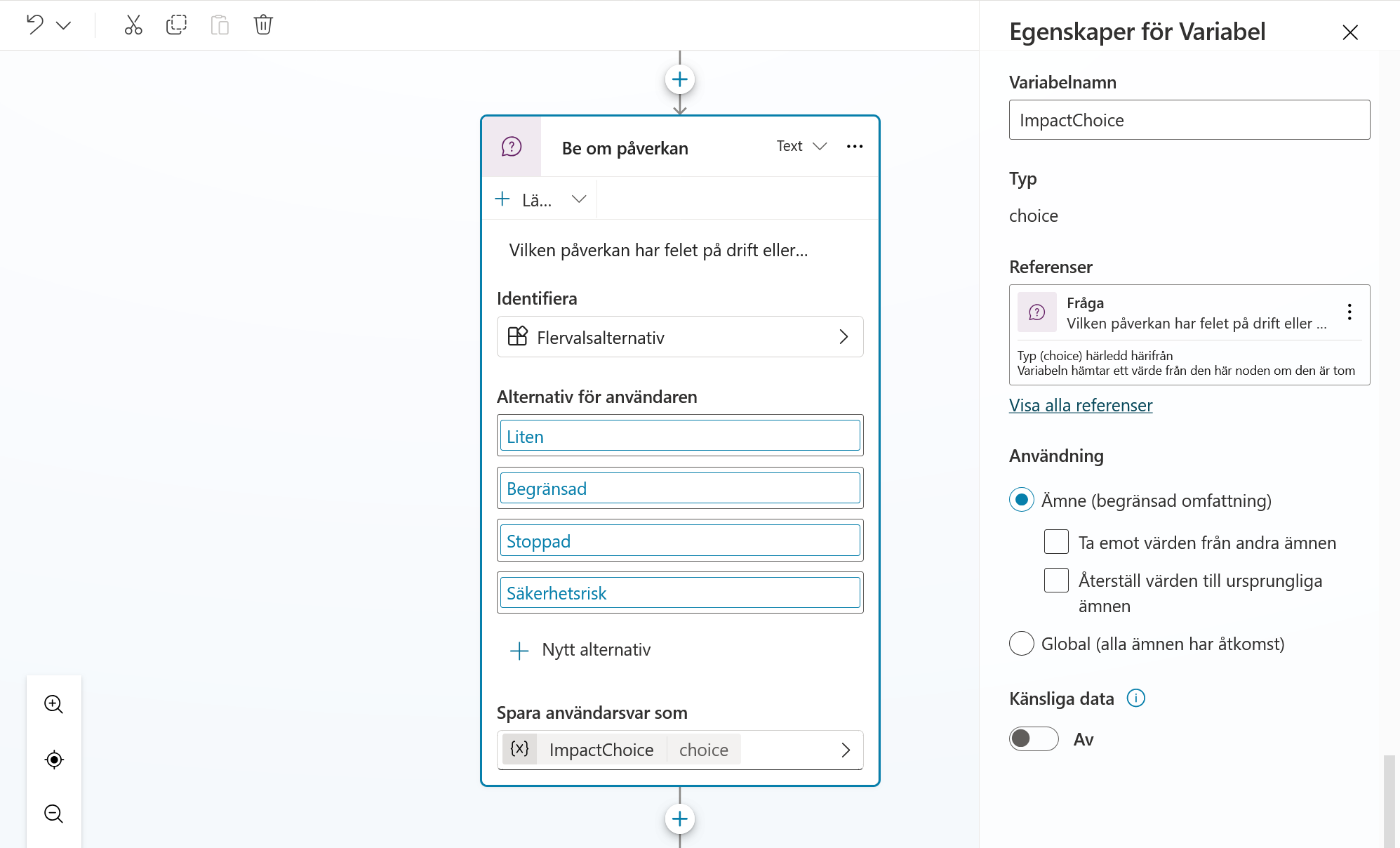Viewport: 1400px width, 848px height.
Task: Edit the Säkerhetsrisk option field
Action: pyautogui.click(x=680, y=592)
